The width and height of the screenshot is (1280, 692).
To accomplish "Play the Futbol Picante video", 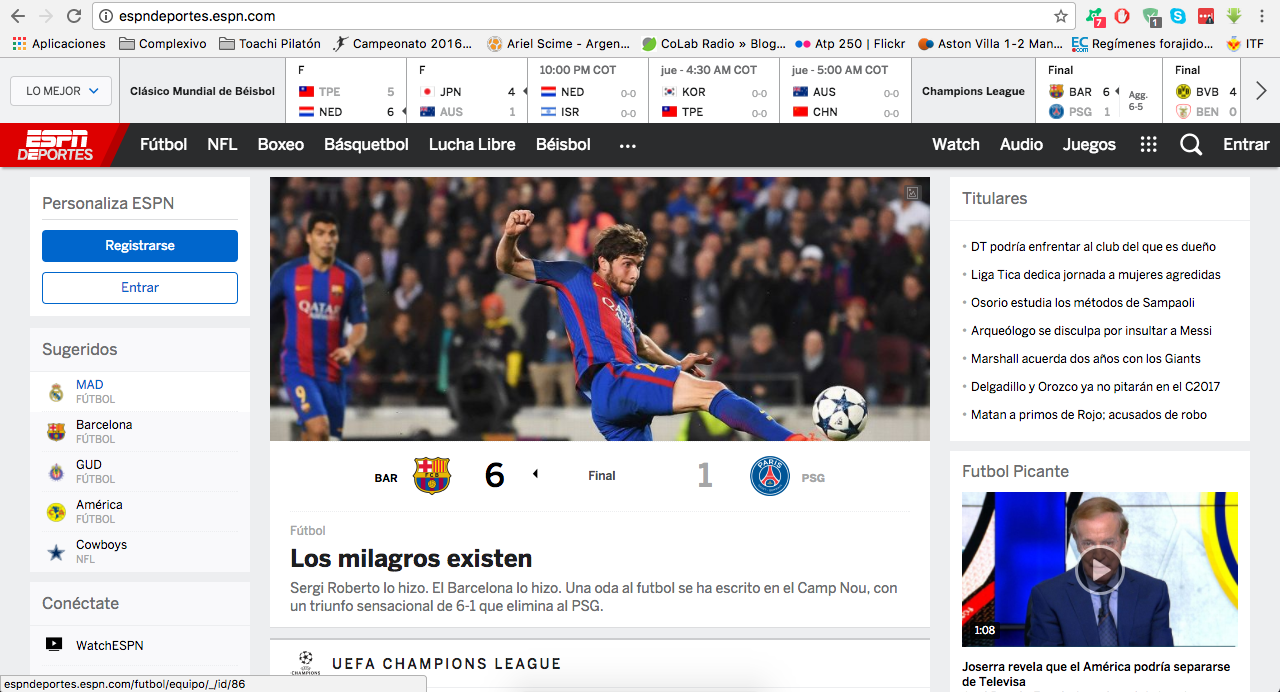I will 1099,570.
